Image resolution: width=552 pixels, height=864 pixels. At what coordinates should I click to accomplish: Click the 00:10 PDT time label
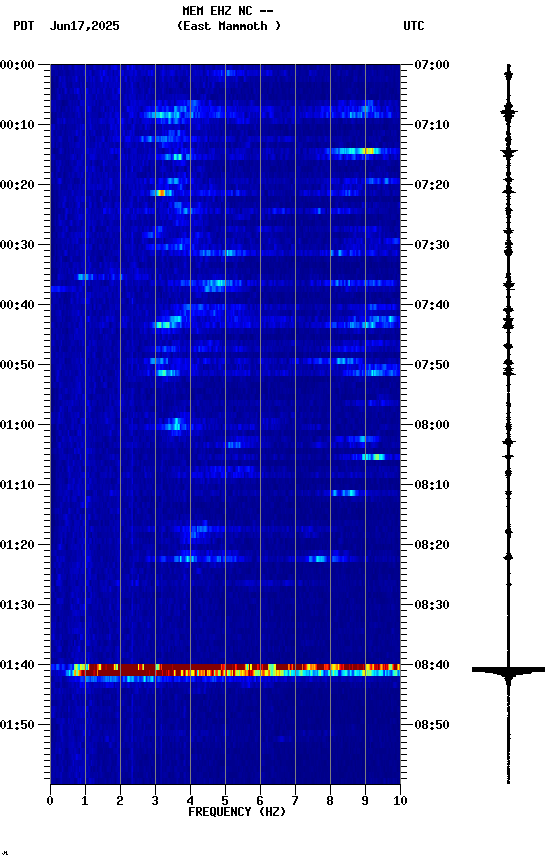point(17,125)
